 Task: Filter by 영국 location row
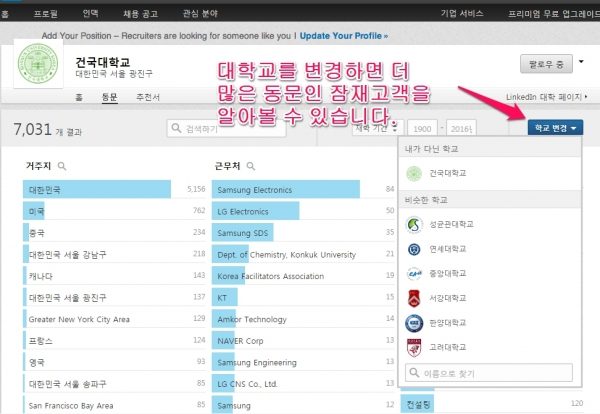(114, 362)
